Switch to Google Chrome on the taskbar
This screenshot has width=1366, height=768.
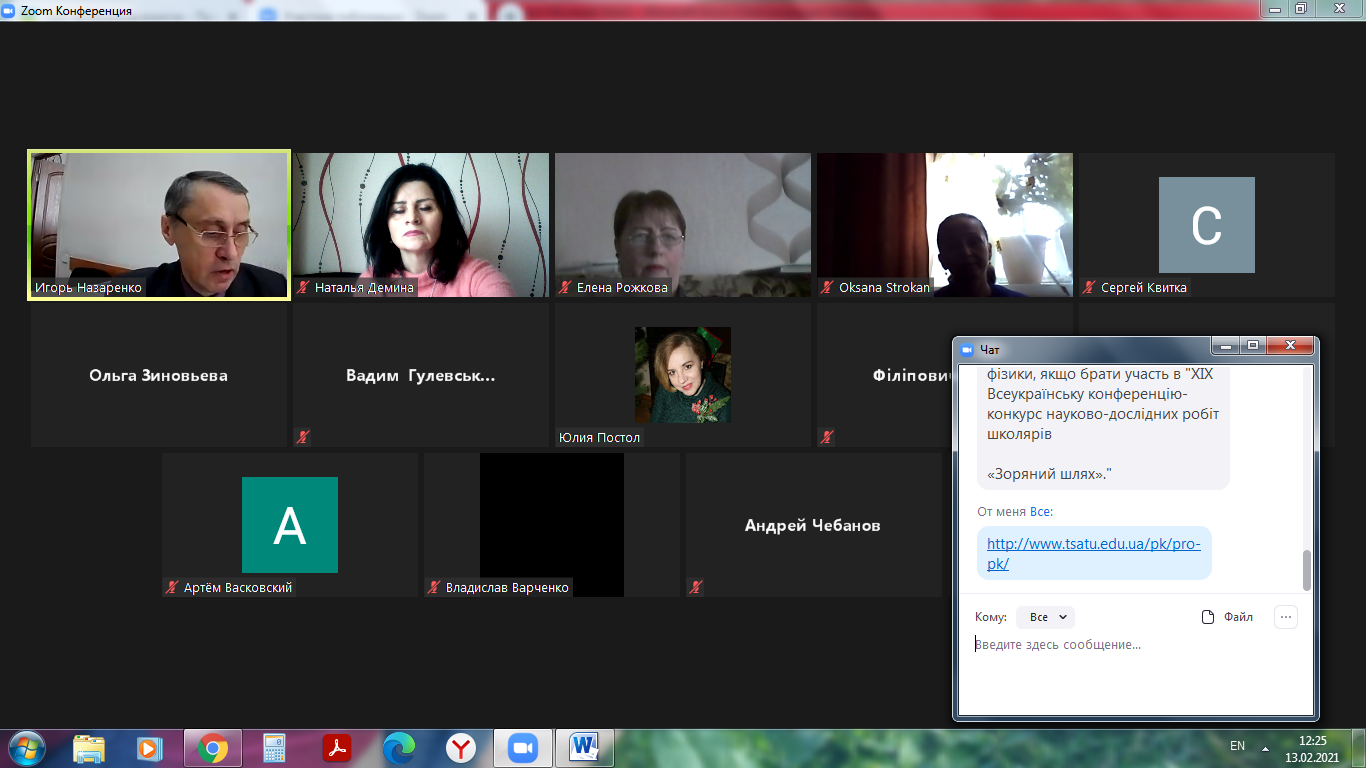click(x=212, y=748)
